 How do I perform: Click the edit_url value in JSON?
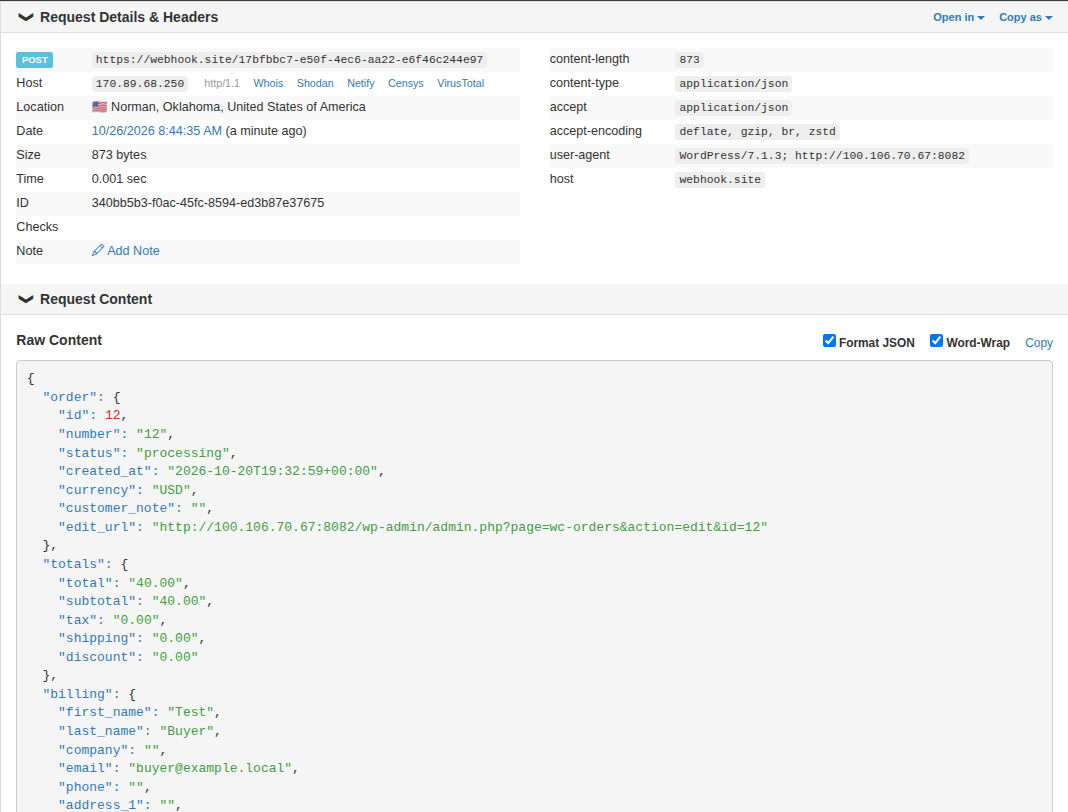click(x=460, y=527)
